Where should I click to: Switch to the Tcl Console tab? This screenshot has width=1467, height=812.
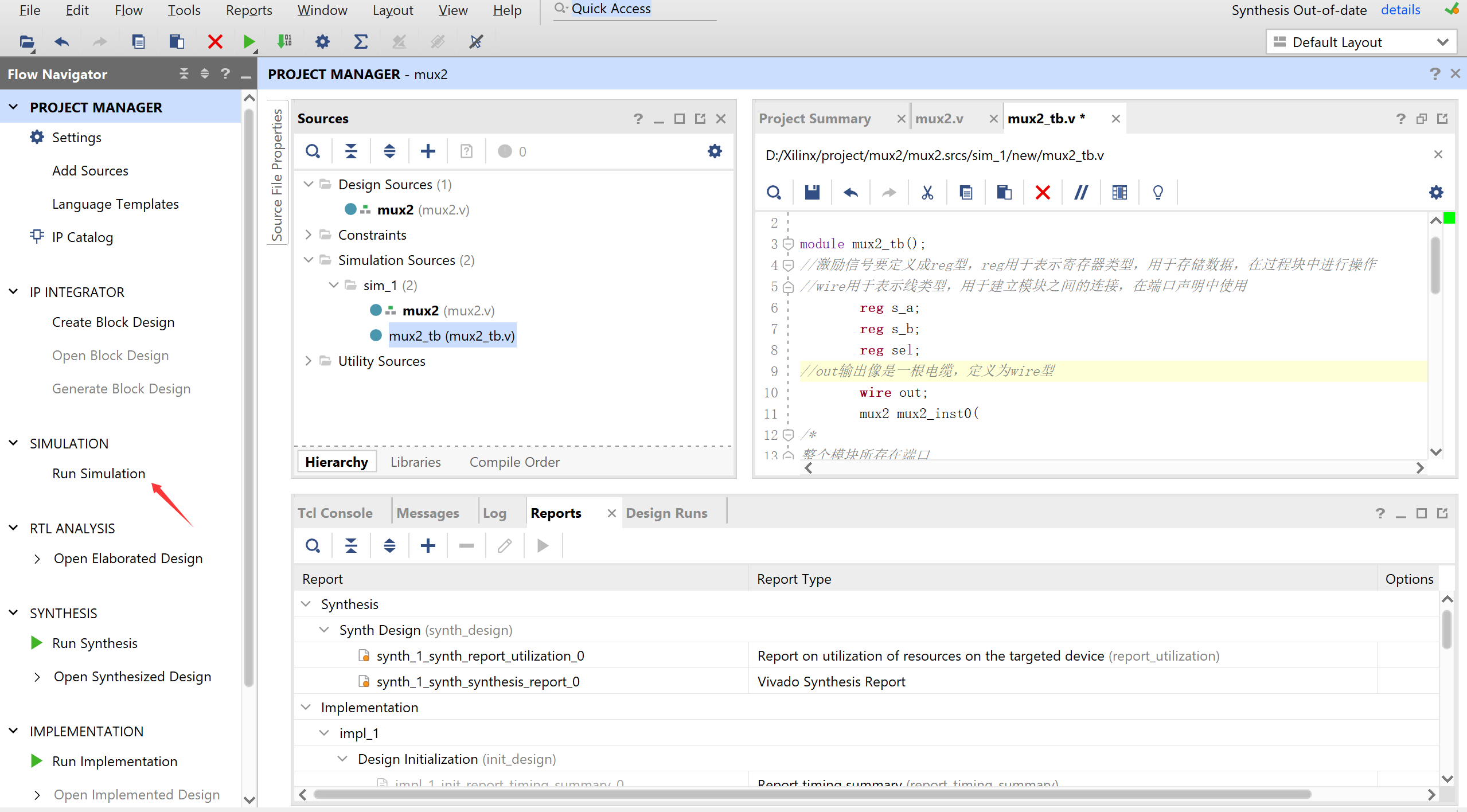[335, 513]
